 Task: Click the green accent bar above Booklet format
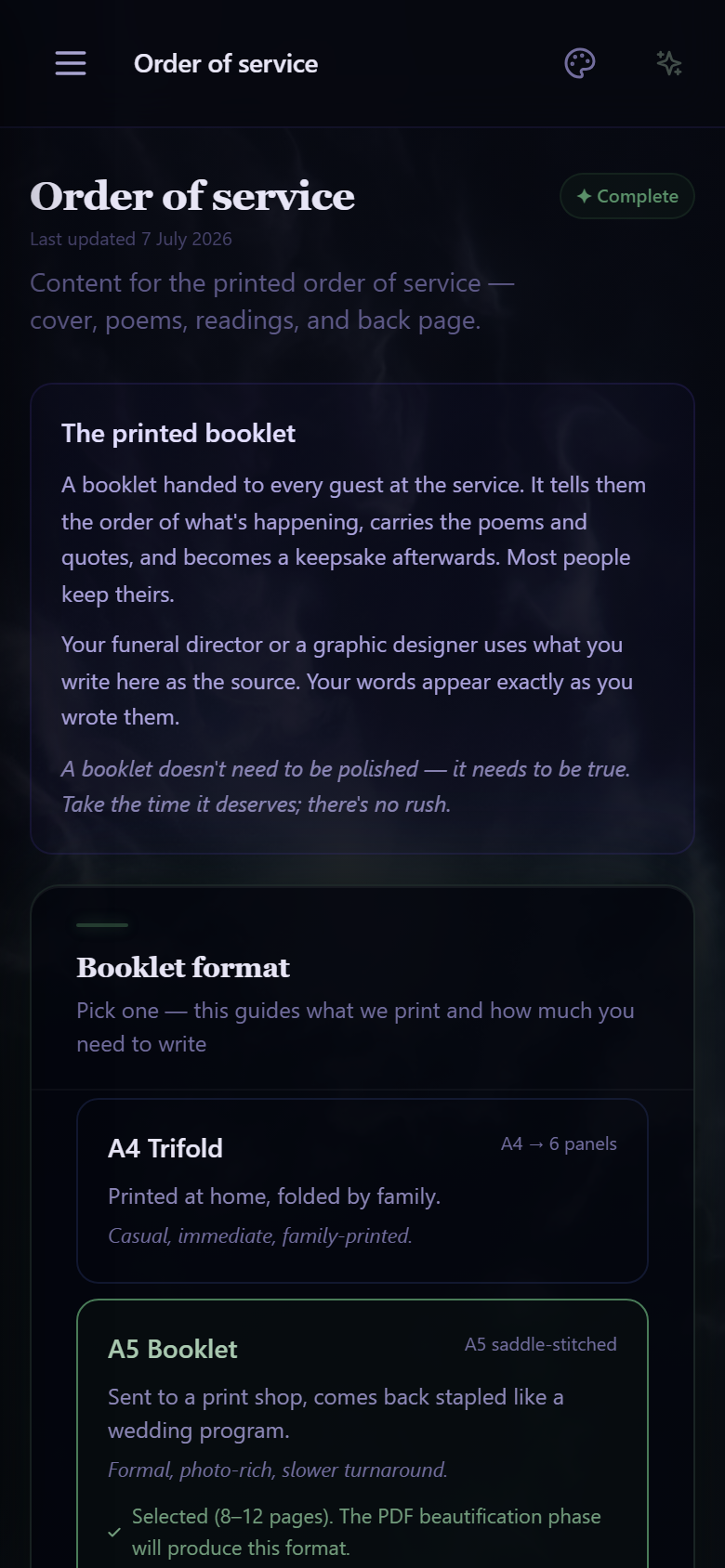pyautogui.click(x=102, y=925)
